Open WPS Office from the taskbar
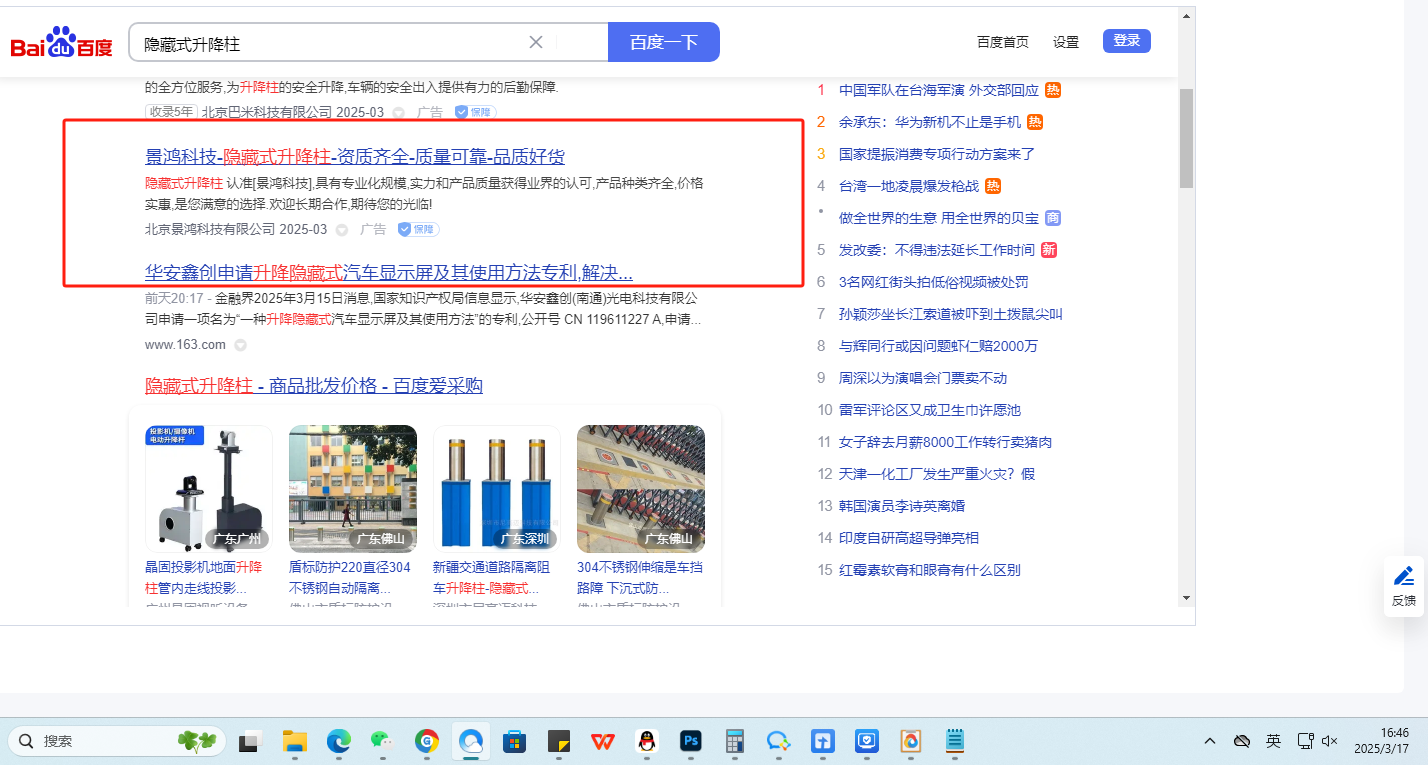 click(x=602, y=741)
